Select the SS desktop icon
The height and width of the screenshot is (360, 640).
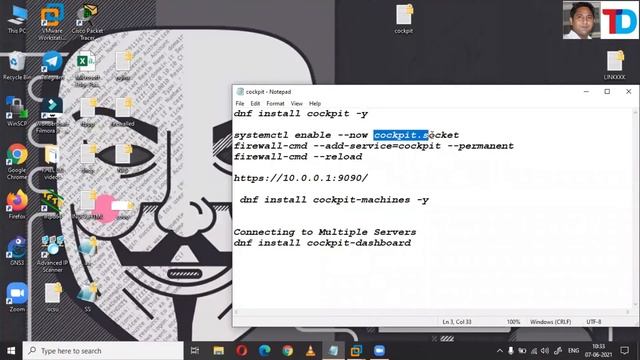pyautogui.click(x=88, y=297)
